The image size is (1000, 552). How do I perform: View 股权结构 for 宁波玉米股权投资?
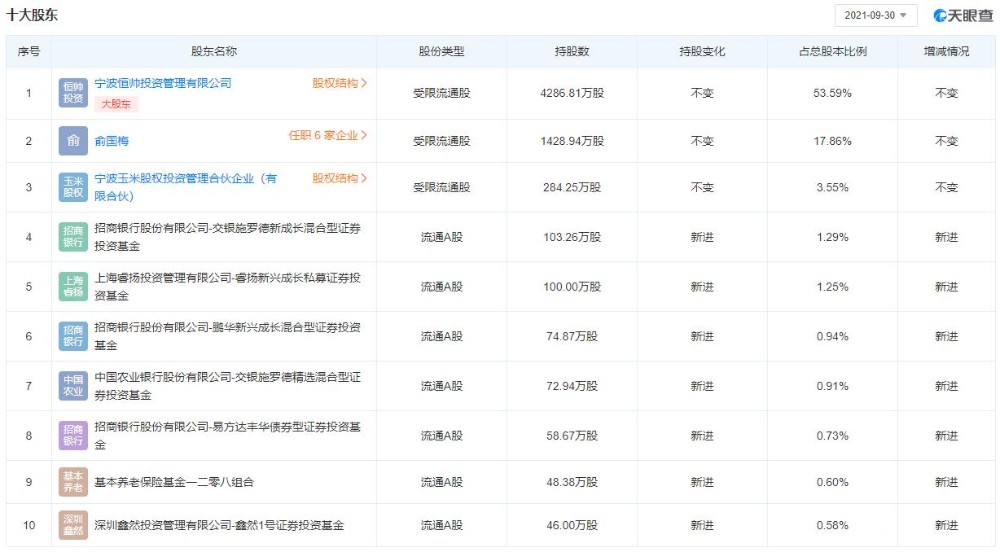339,178
